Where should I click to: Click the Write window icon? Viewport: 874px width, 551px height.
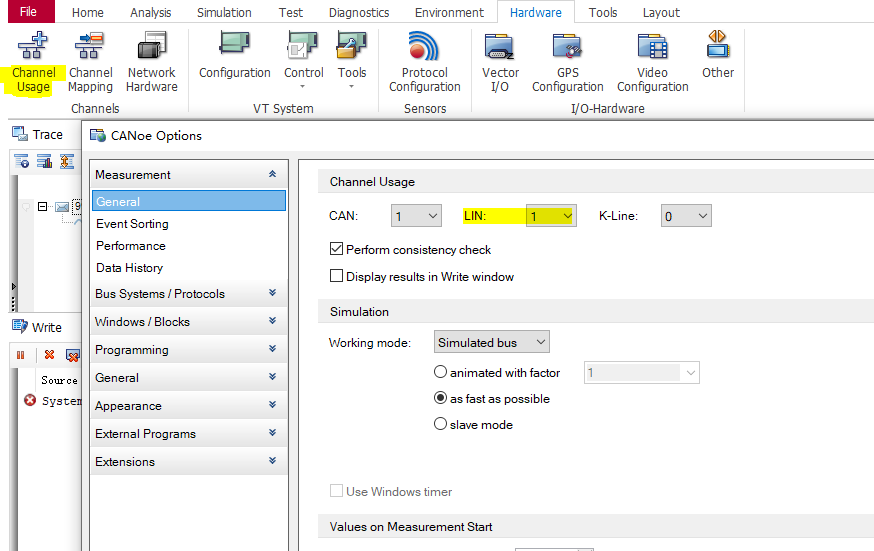coord(20,326)
